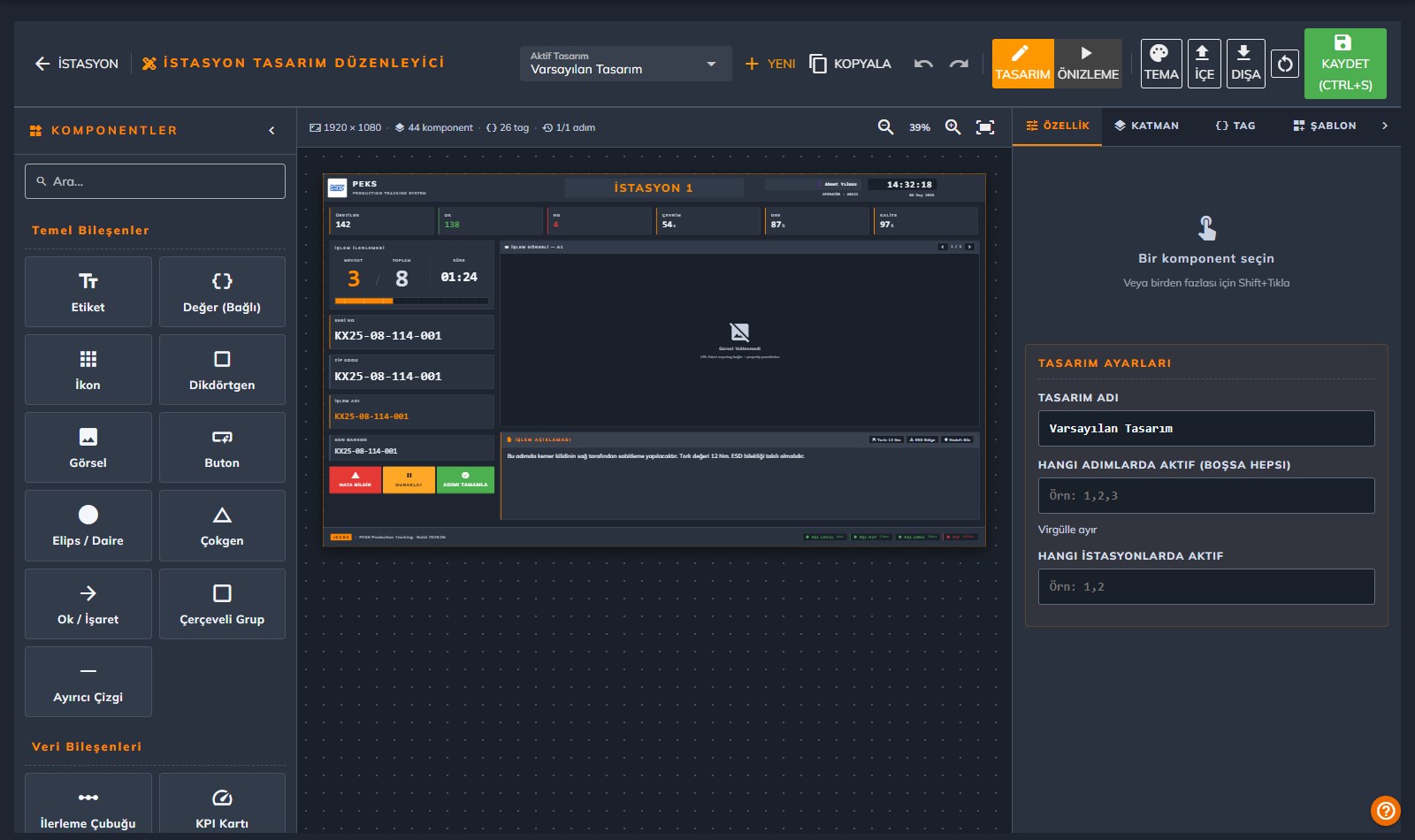The height and width of the screenshot is (840, 1415).
Task: Edit the TASARIM ADI field
Action: (x=1206, y=429)
